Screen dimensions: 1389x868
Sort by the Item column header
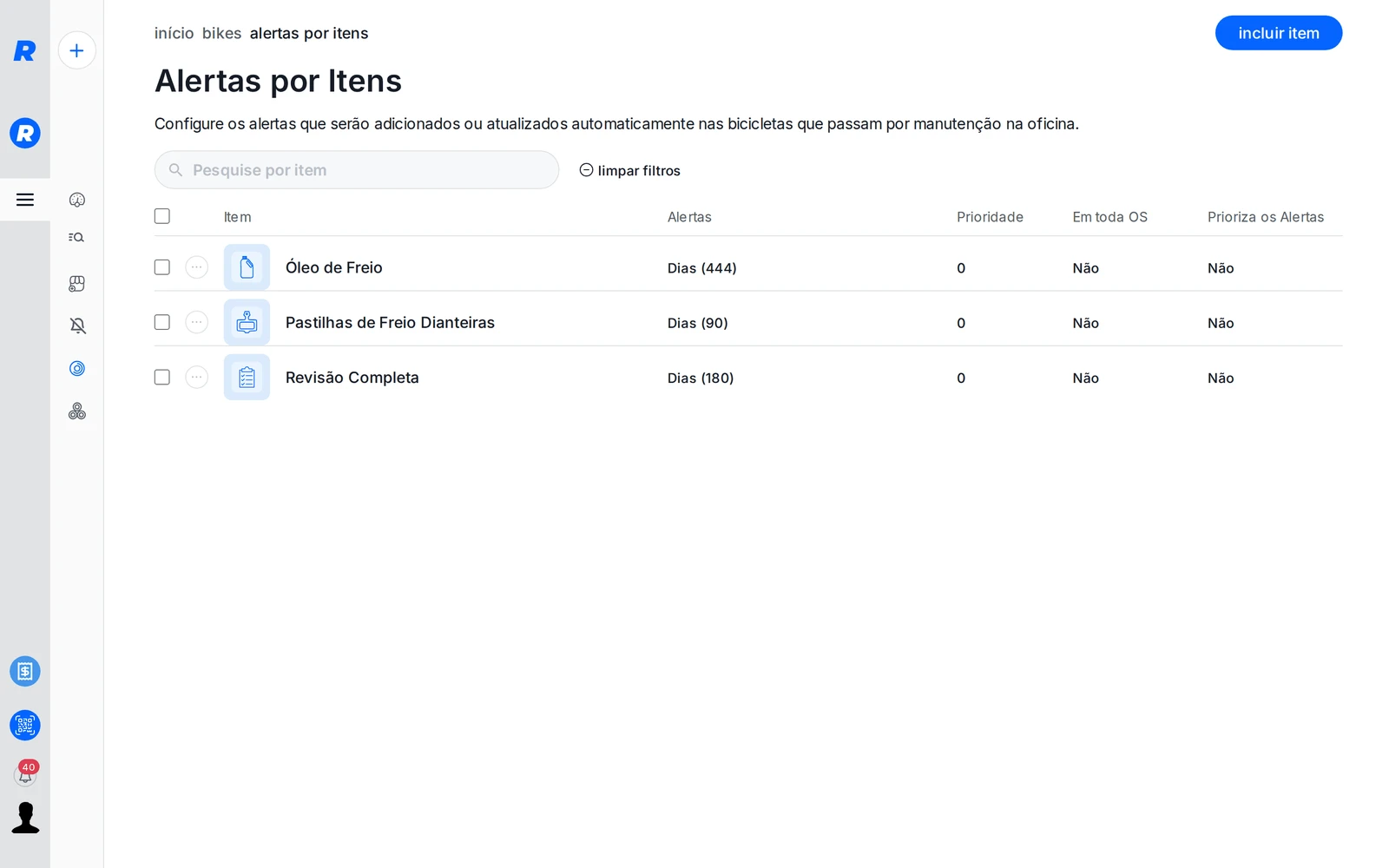(238, 217)
